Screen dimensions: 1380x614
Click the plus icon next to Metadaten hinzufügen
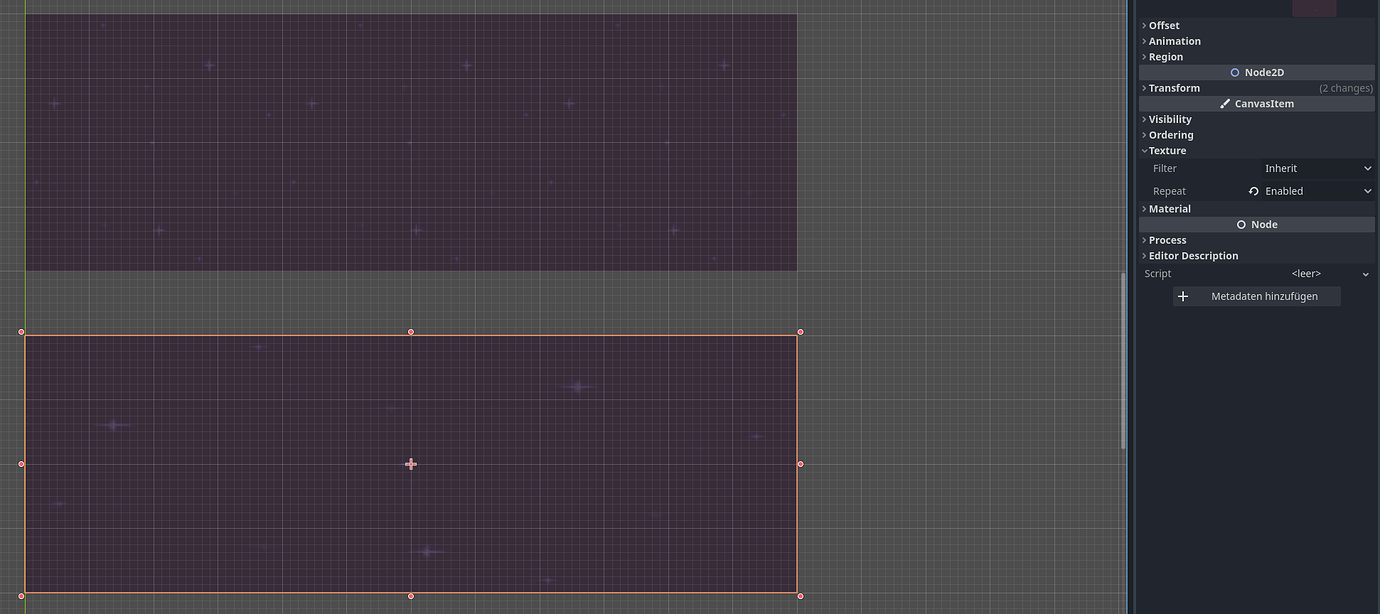1183,296
